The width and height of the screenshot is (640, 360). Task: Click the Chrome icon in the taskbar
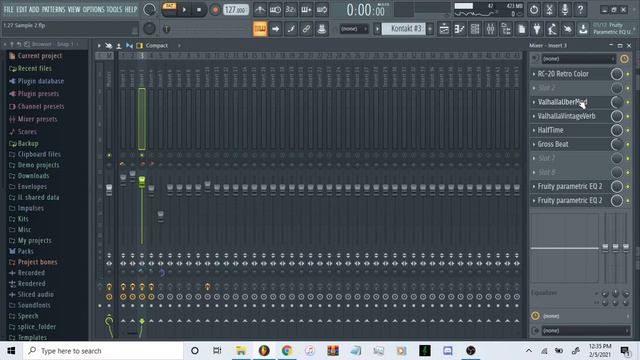pyautogui.click(x=287, y=351)
